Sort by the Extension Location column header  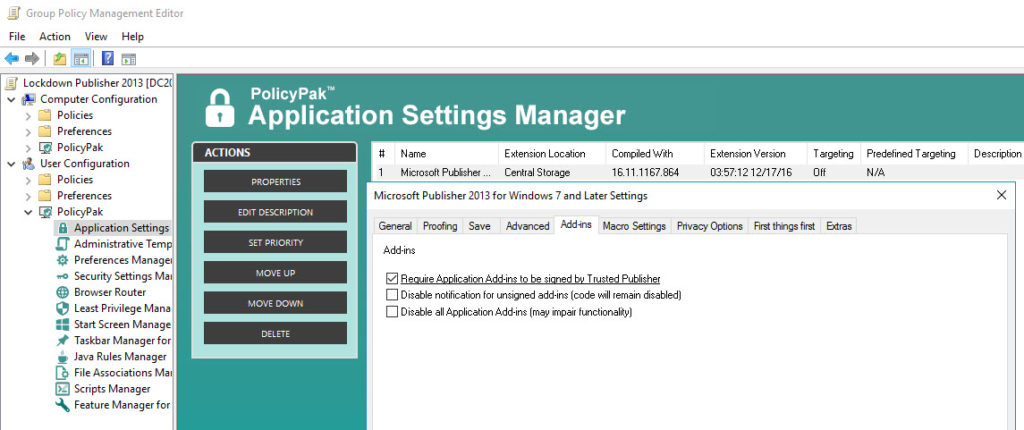[552, 154]
